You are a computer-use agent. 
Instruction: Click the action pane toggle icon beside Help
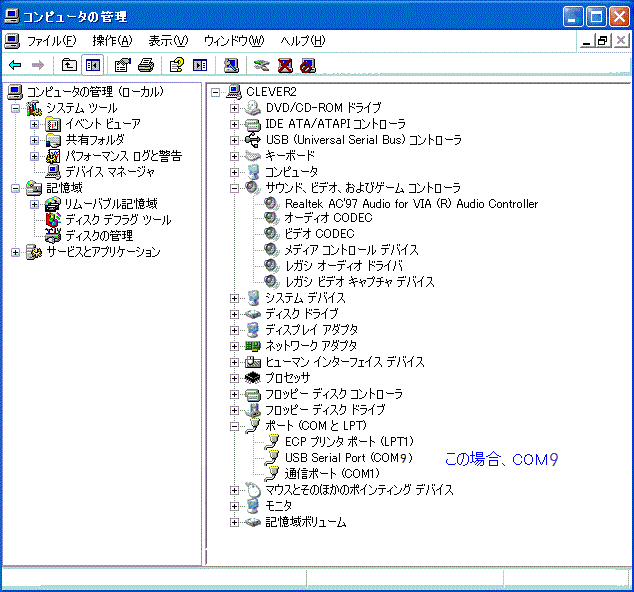click(x=200, y=65)
